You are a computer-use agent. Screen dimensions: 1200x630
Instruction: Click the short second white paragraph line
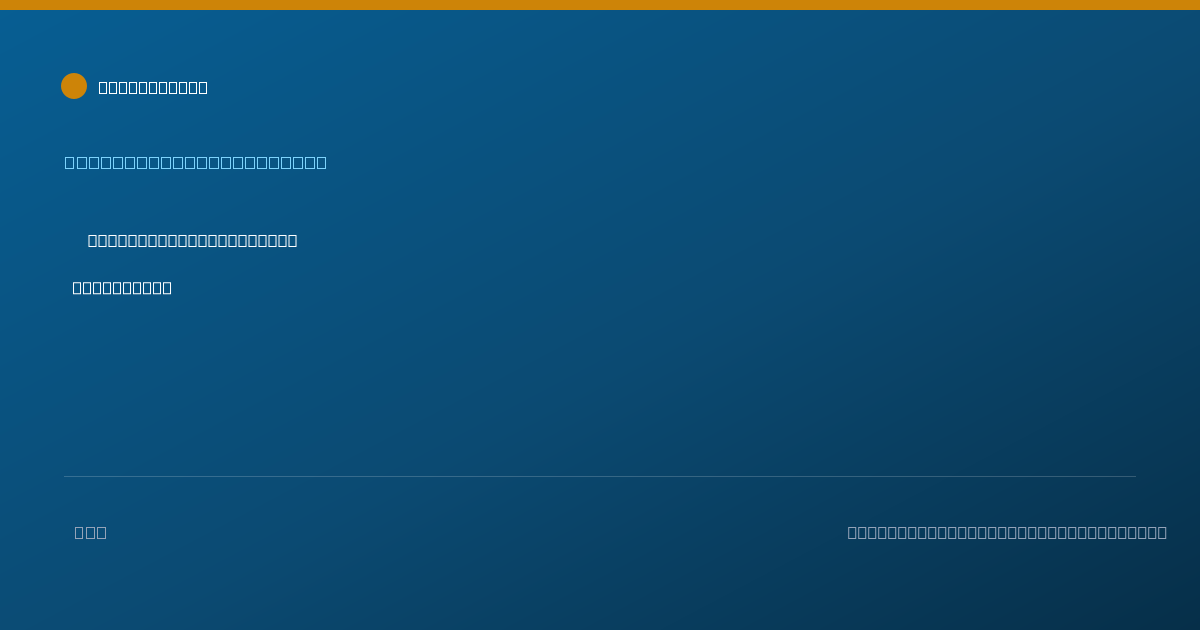122,288
